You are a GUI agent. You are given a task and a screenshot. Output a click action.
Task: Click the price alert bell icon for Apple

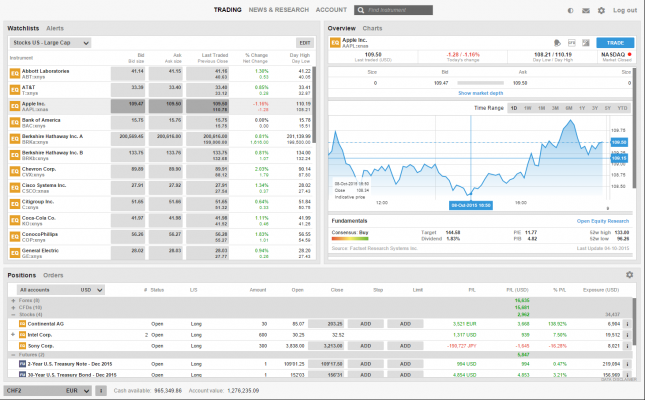pyautogui.click(x=557, y=43)
